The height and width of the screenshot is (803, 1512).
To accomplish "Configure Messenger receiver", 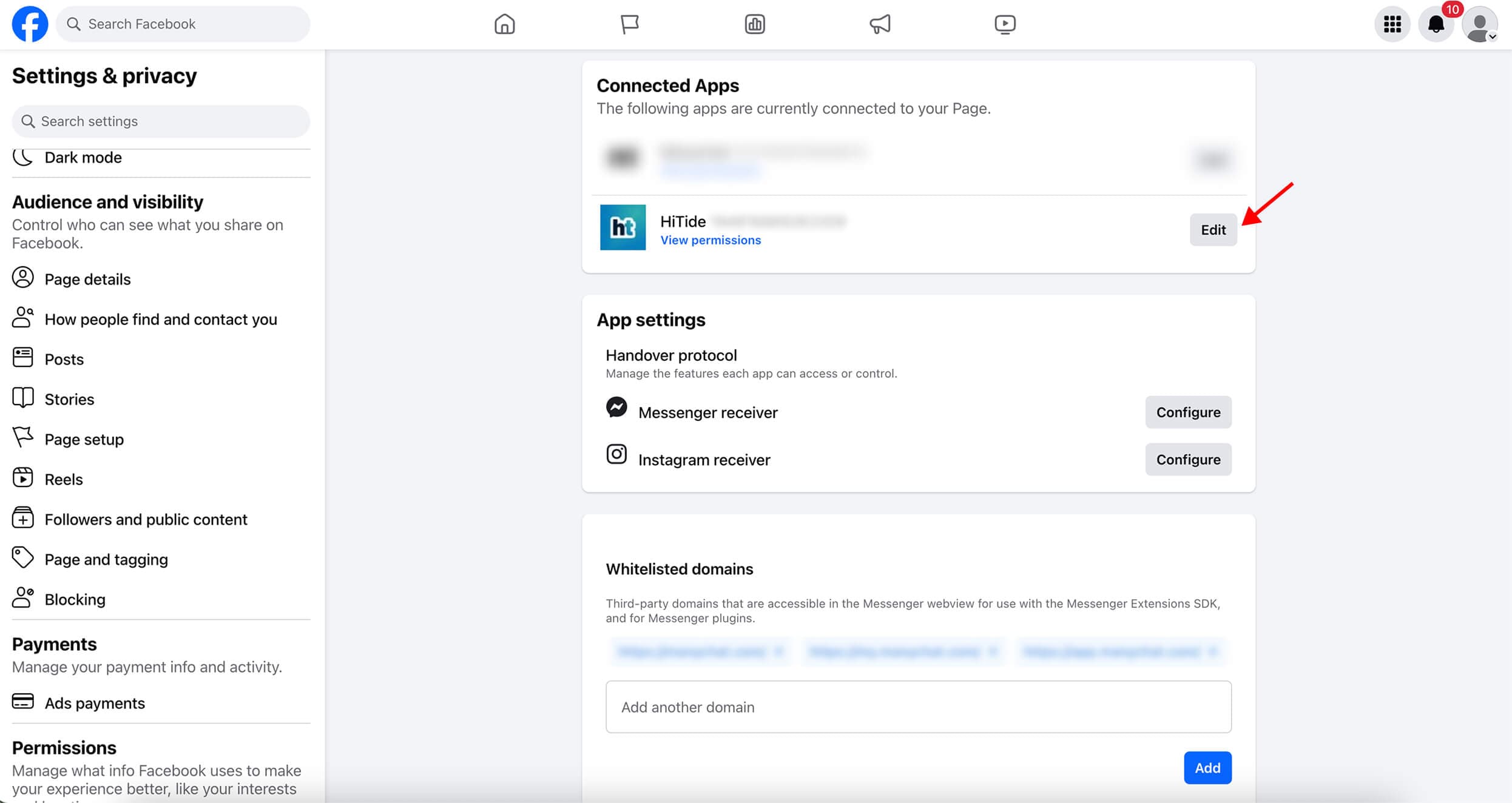I will (x=1188, y=412).
